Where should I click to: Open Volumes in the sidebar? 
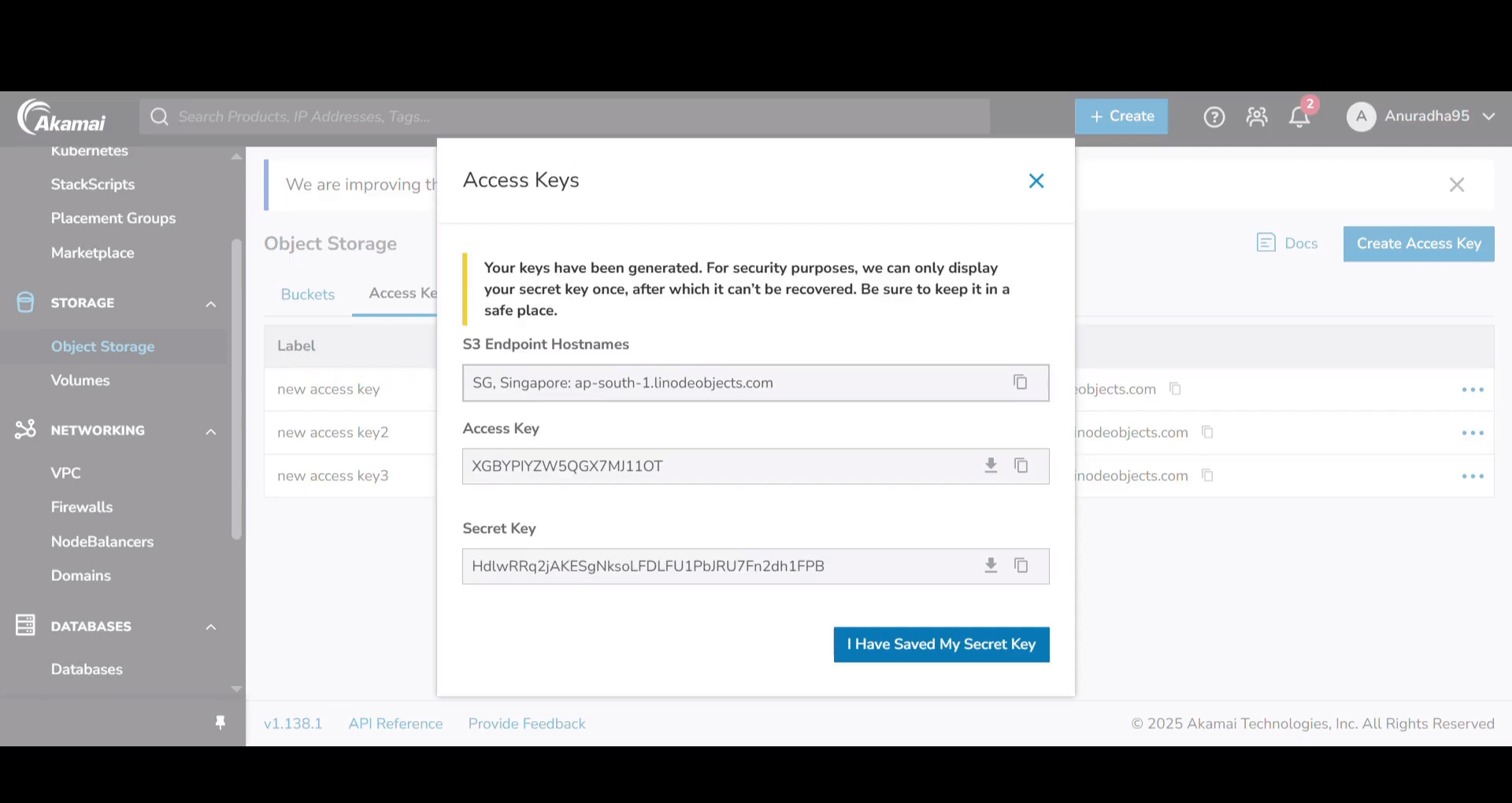[x=80, y=380]
